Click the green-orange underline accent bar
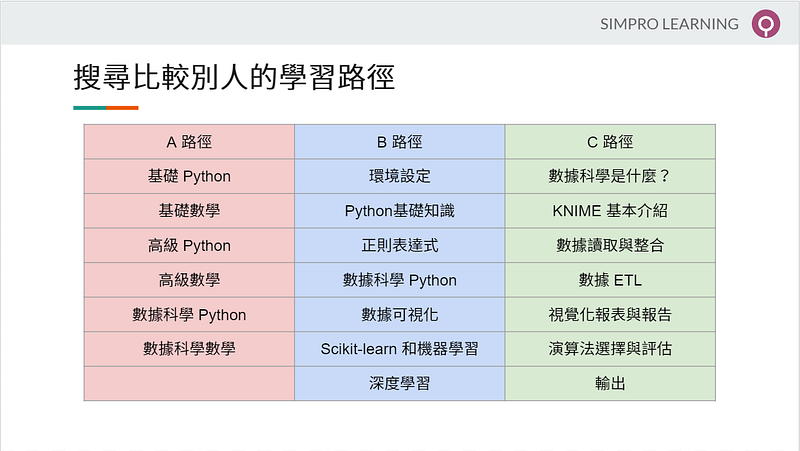The width and height of the screenshot is (800, 451). pos(106,107)
